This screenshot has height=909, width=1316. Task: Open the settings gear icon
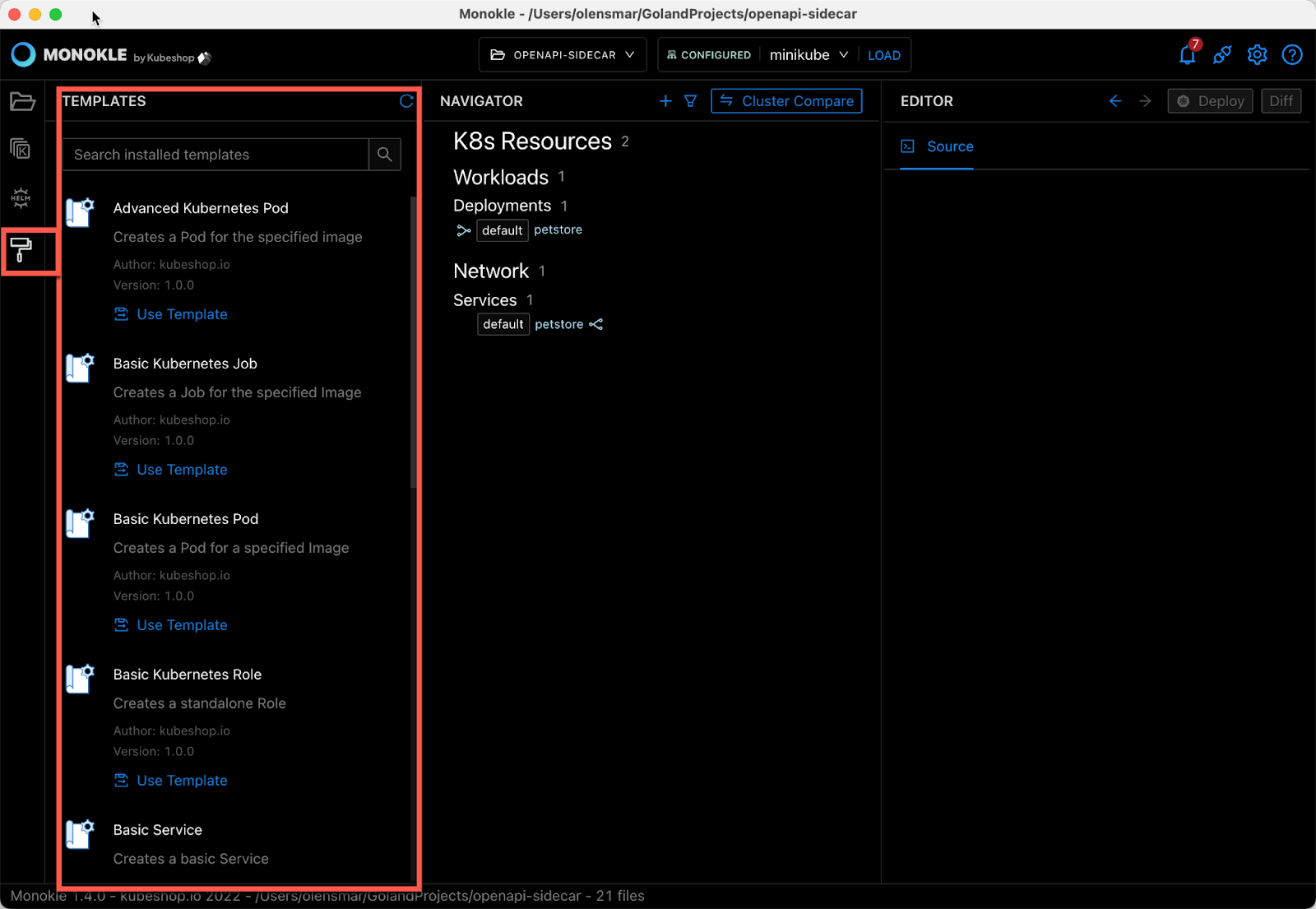tap(1257, 54)
